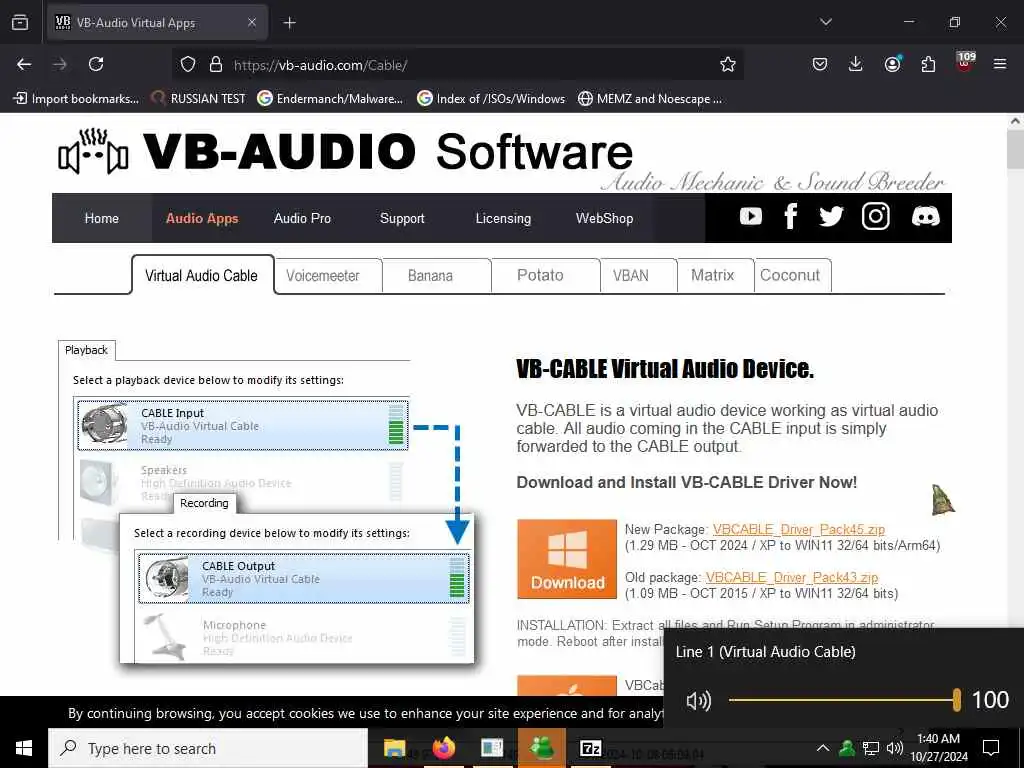
Task: Click the volume slider handle at 100
Action: coord(957,700)
